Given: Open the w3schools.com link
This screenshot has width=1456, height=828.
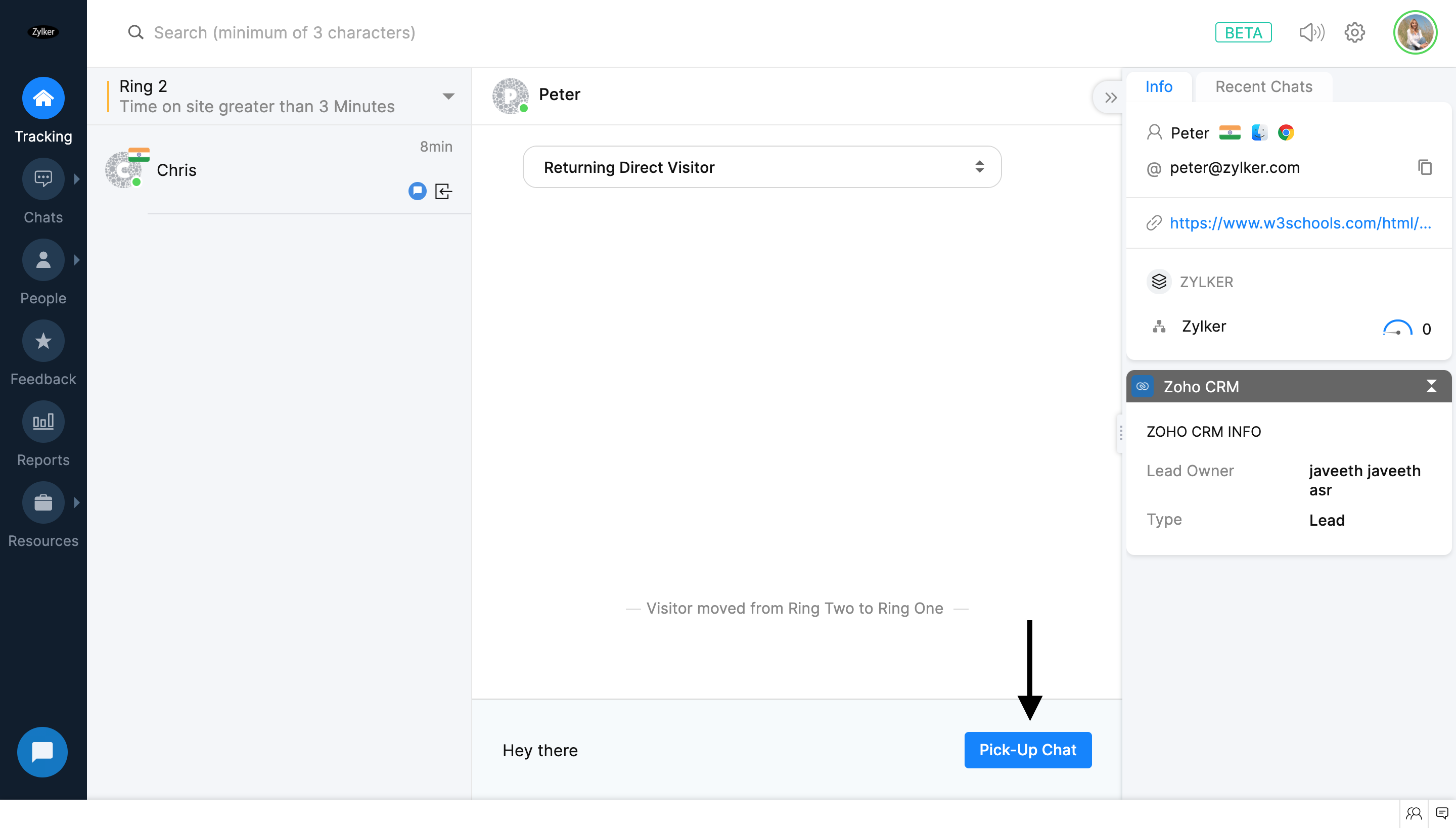Looking at the screenshot, I should [x=1300, y=223].
